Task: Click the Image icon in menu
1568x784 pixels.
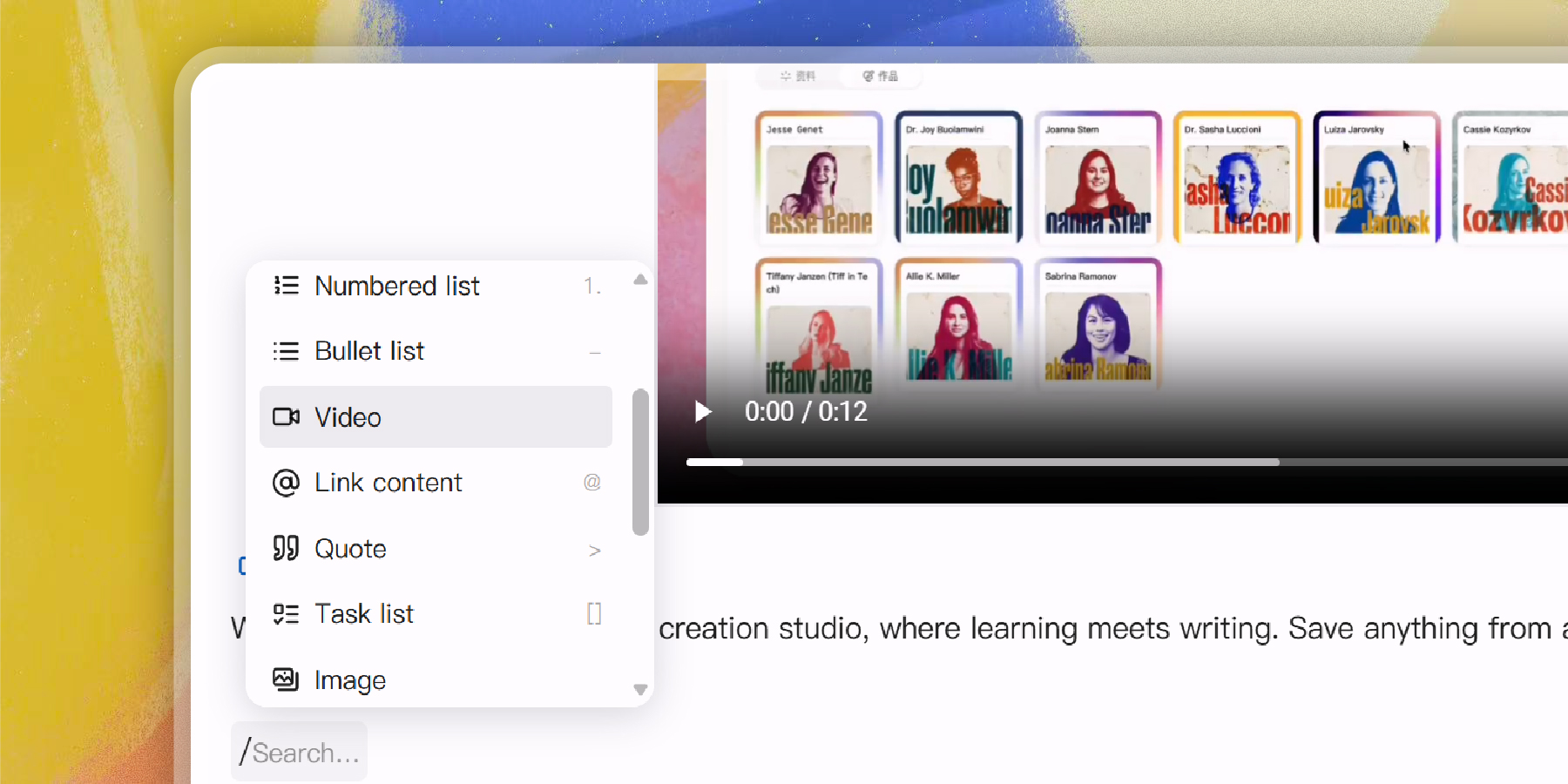Action: coord(286,679)
